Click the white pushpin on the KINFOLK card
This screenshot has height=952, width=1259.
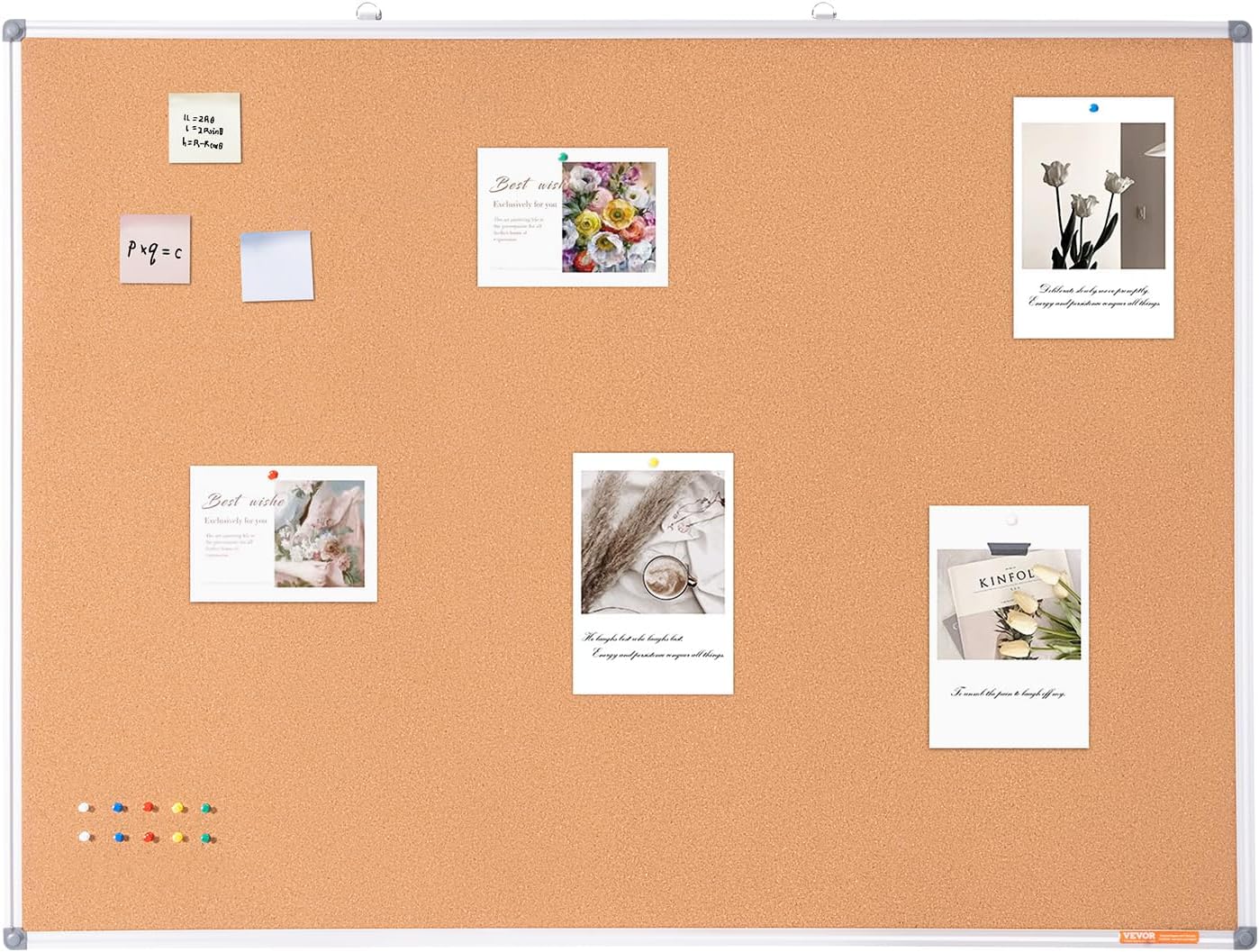(x=1011, y=521)
